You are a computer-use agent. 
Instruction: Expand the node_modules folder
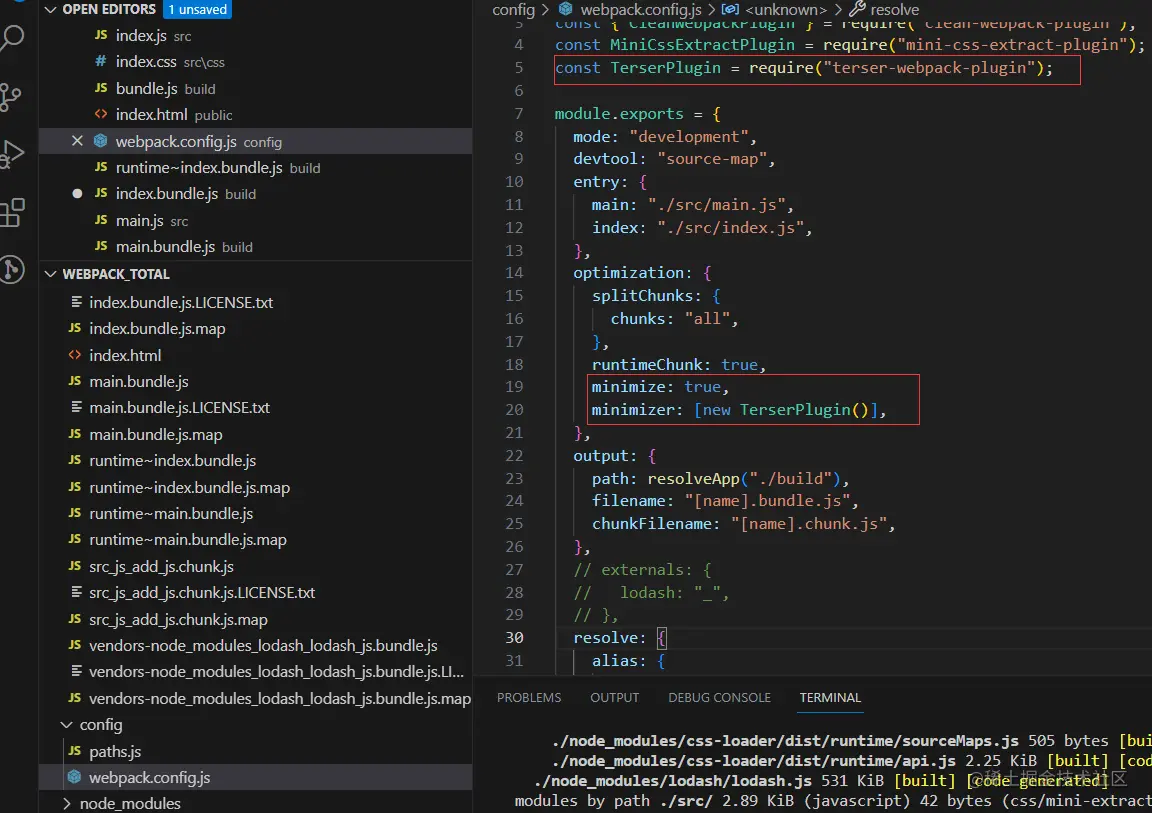click(66, 803)
